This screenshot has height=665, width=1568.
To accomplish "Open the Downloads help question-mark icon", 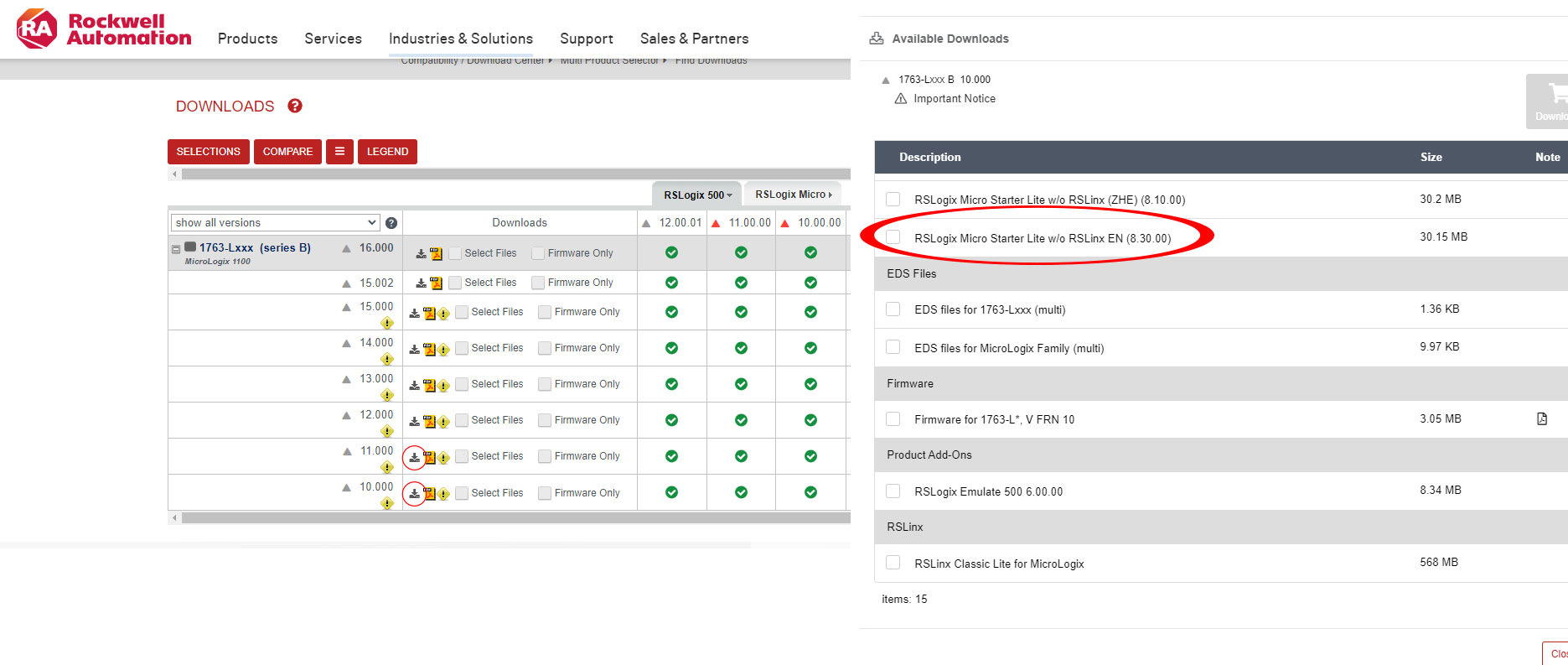I will (x=295, y=106).
